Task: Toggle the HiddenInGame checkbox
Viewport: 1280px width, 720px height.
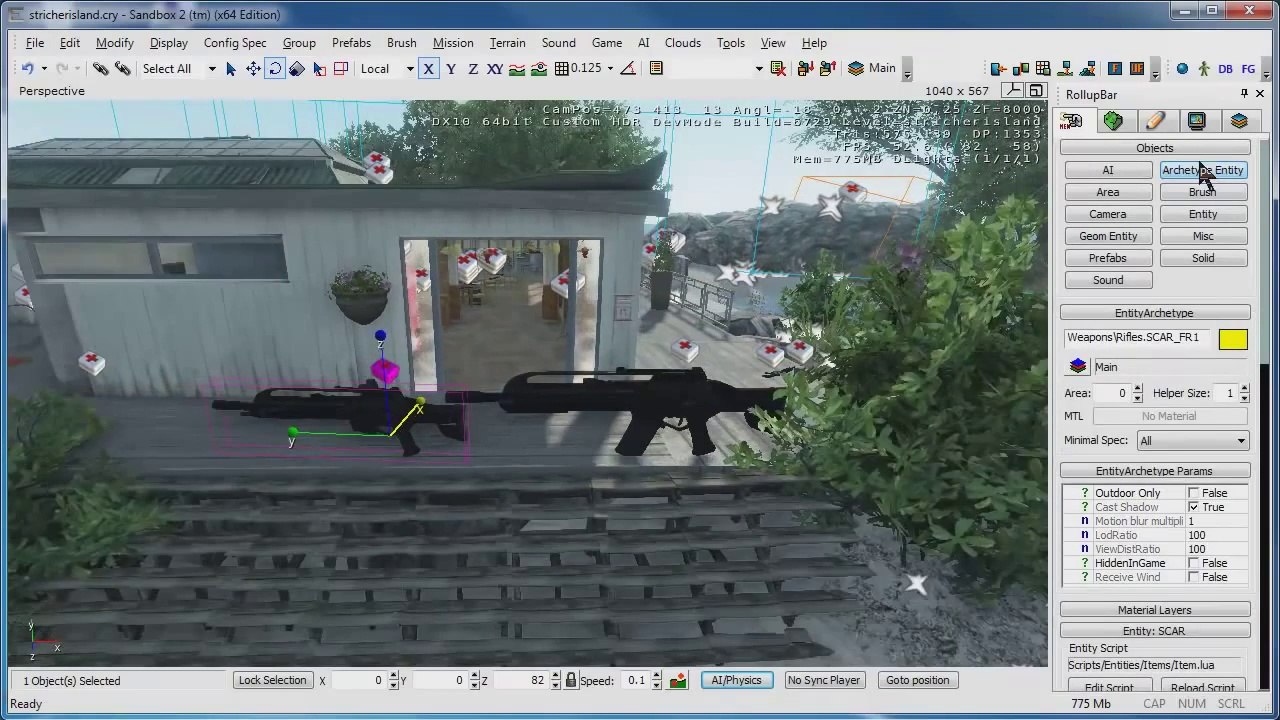Action: click(x=1193, y=563)
